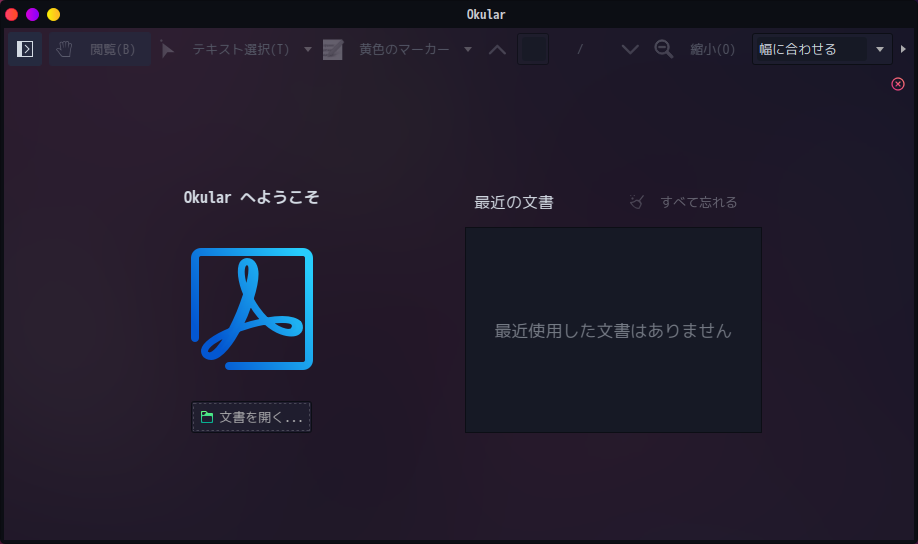This screenshot has width=918, height=544.
Task: Click the 最近使用した文書はありません text
Action: 613,331
